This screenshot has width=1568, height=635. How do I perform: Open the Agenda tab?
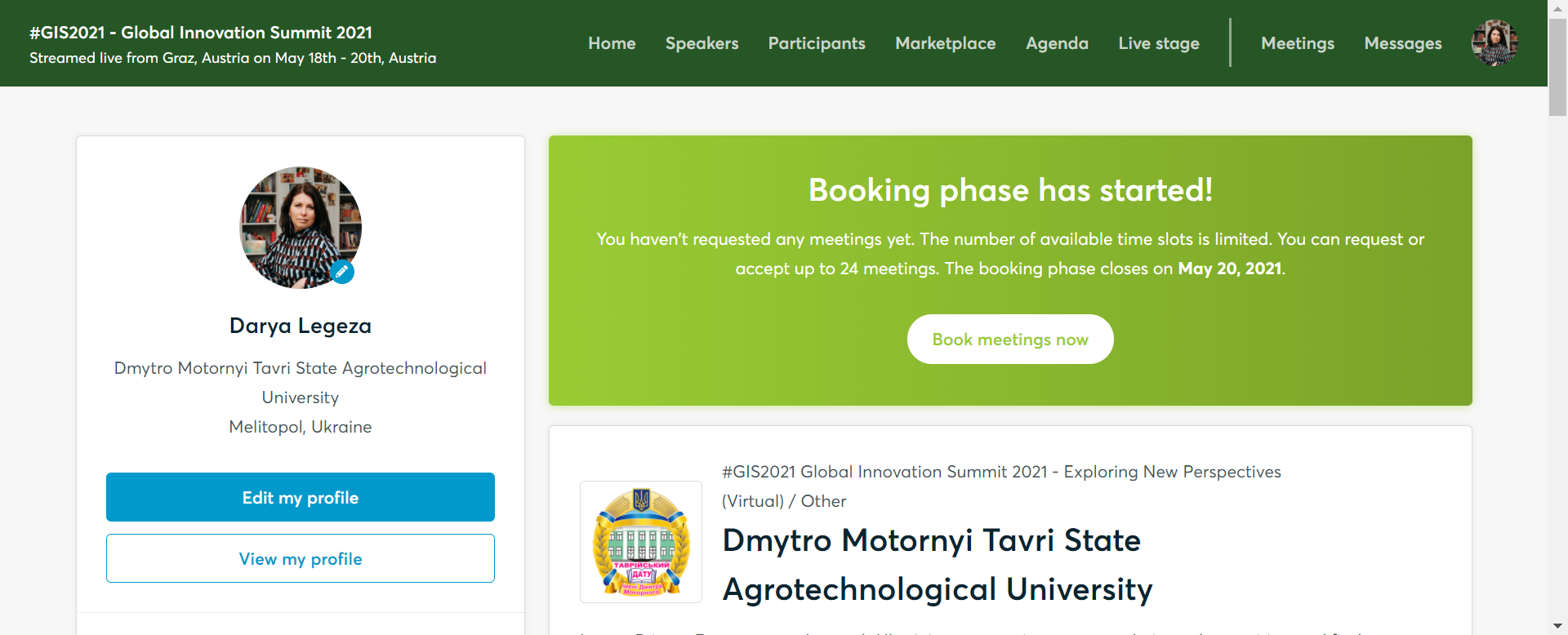[x=1057, y=43]
